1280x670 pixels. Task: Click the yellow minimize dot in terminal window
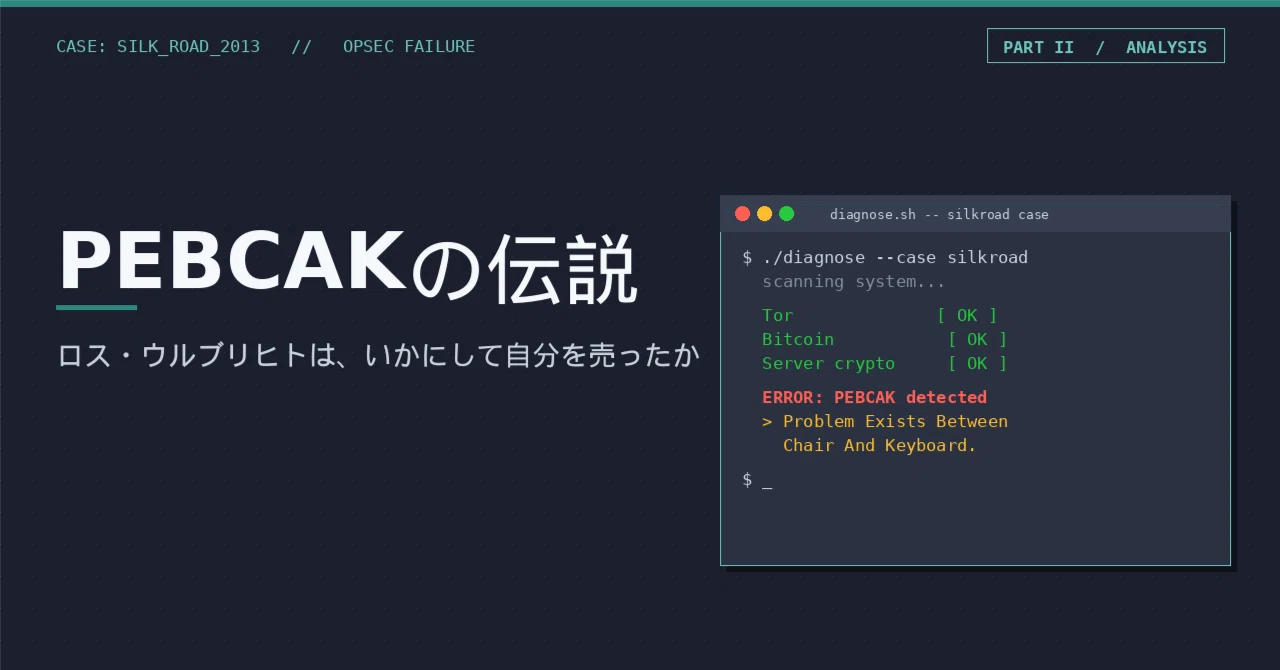[x=764, y=213]
